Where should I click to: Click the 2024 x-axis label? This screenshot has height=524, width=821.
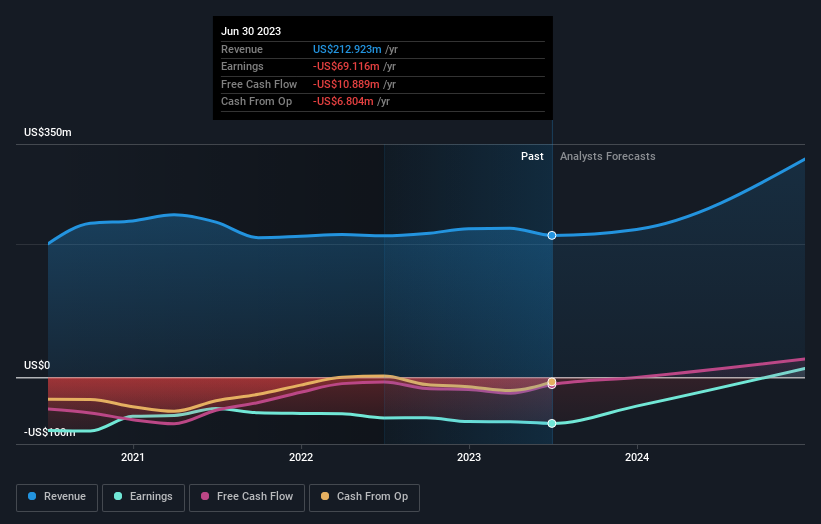(637, 457)
